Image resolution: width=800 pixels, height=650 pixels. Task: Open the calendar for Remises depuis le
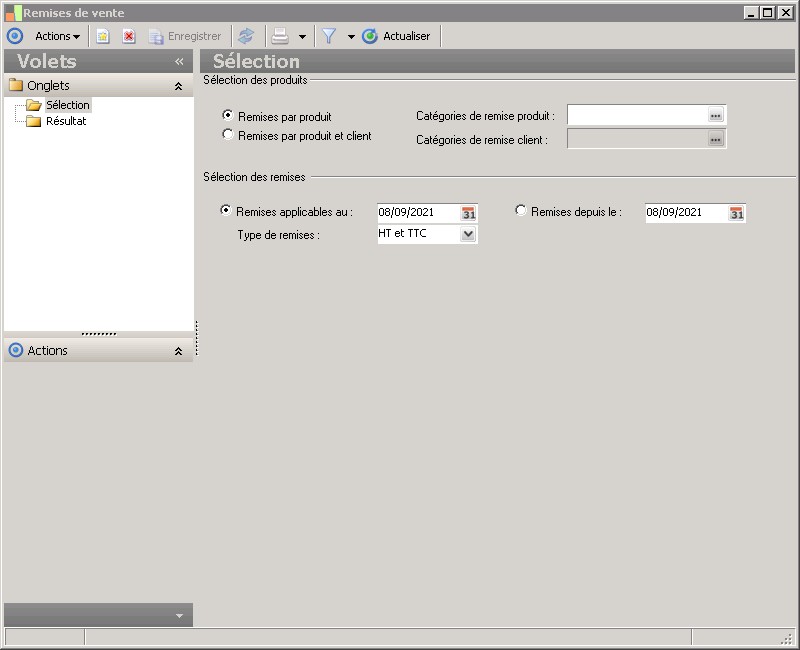pos(736,213)
